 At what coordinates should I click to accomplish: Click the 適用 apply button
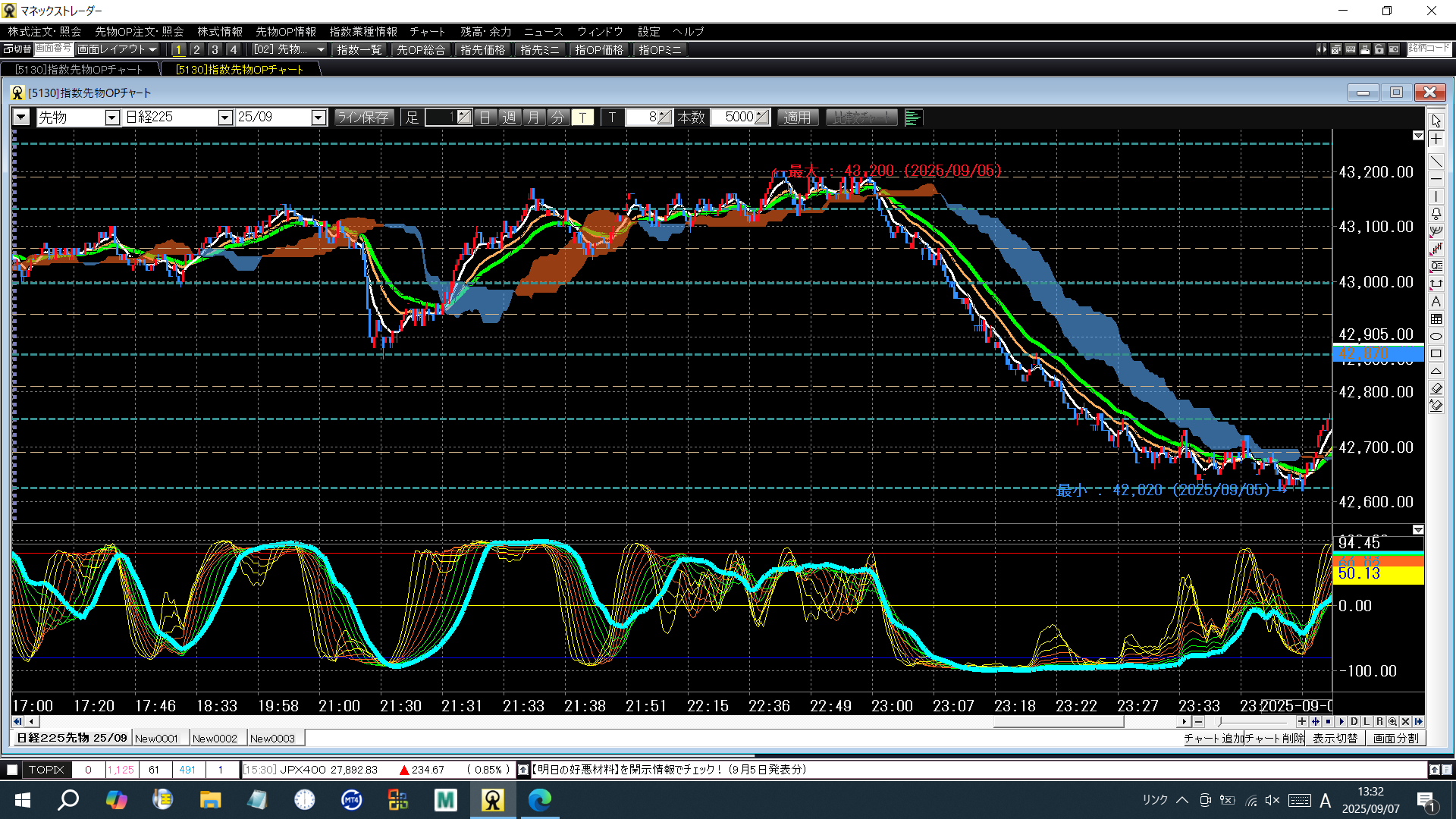point(796,118)
